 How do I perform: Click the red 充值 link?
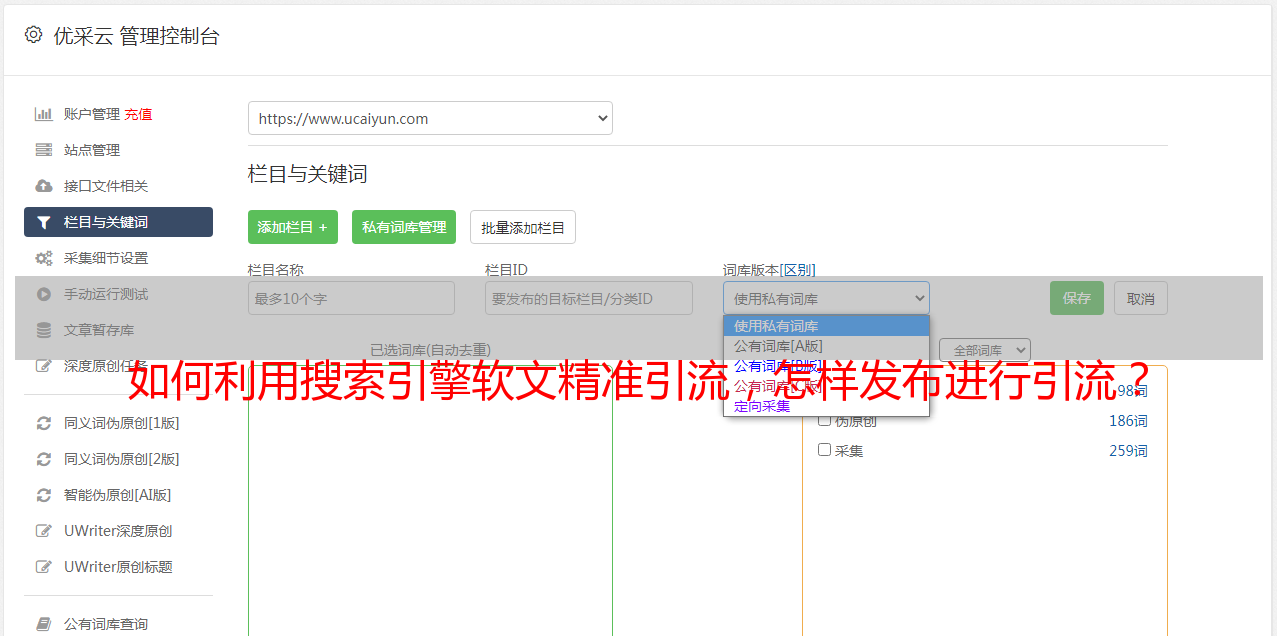pyautogui.click(x=138, y=114)
